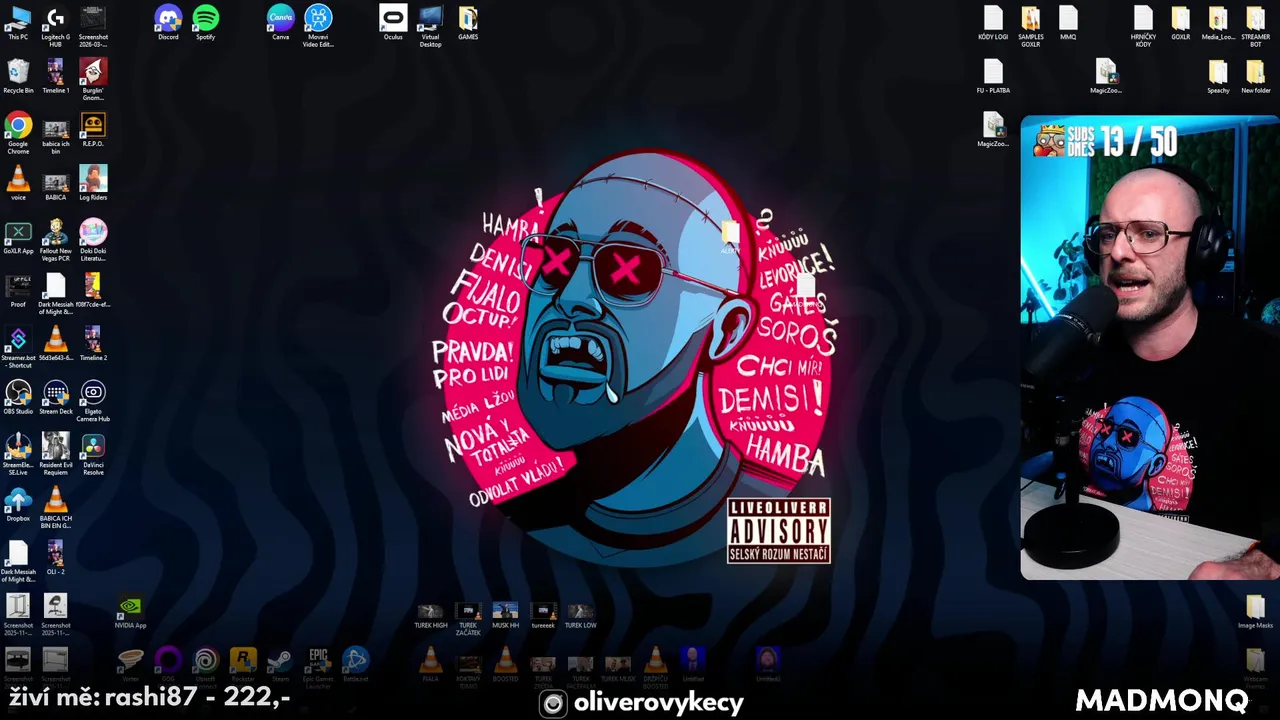Screen dimensions: 1280x720
Task: Select the TUREK ZAČÁTEK video file
Action: click(x=468, y=619)
